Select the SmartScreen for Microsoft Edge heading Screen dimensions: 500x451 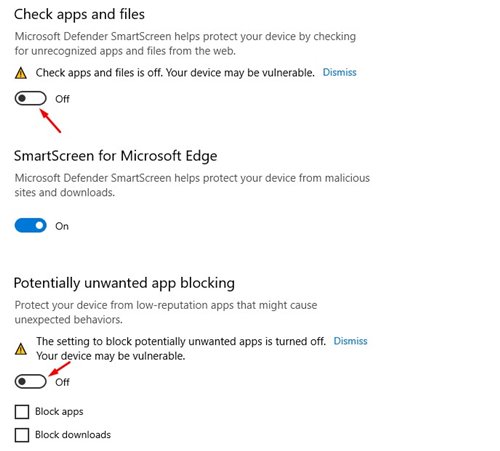point(116,156)
